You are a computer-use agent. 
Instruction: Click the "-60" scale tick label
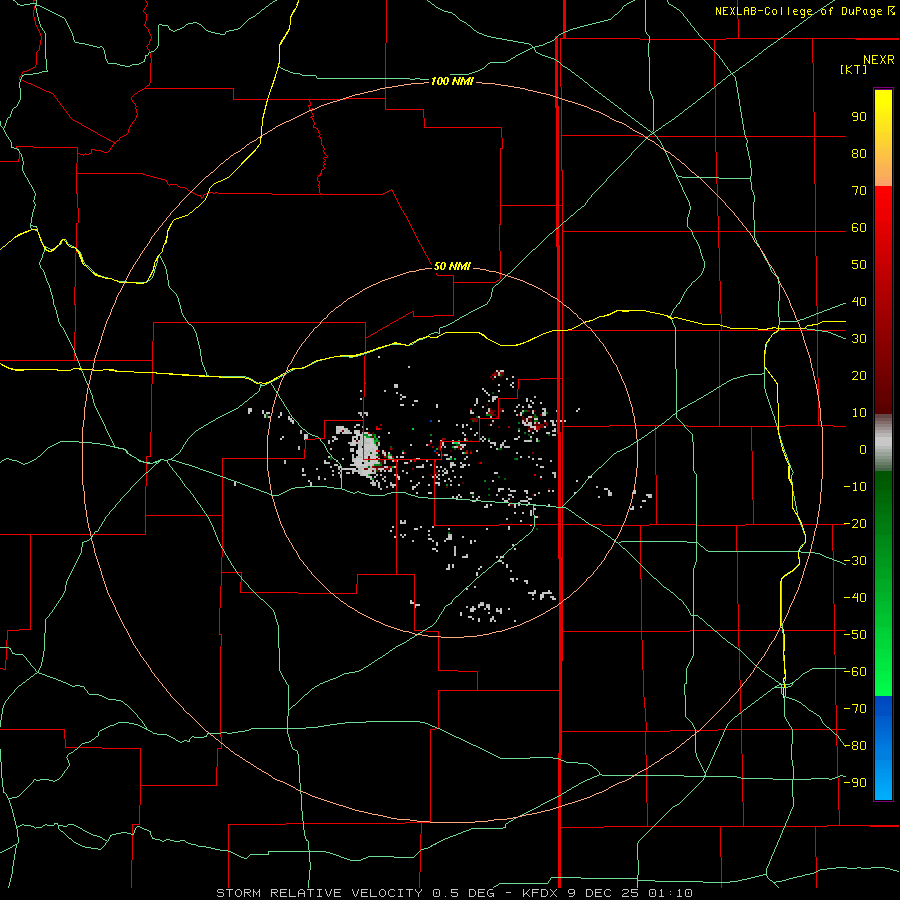click(855, 672)
